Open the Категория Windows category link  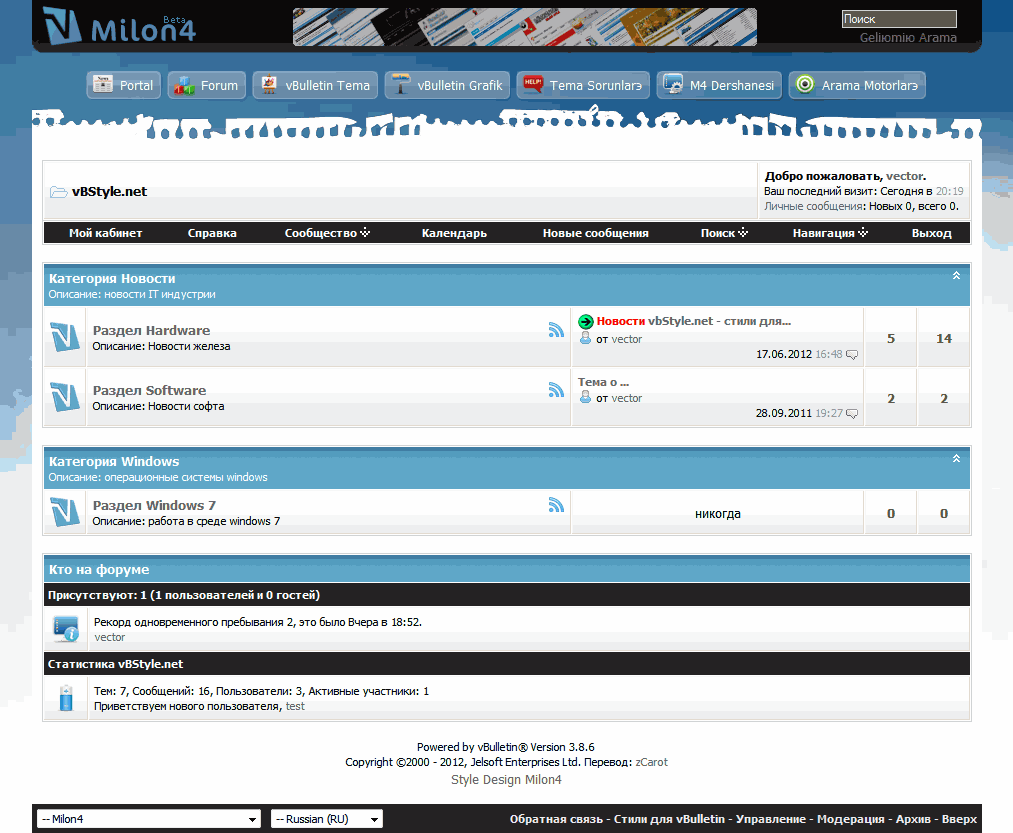click(114, 461)
